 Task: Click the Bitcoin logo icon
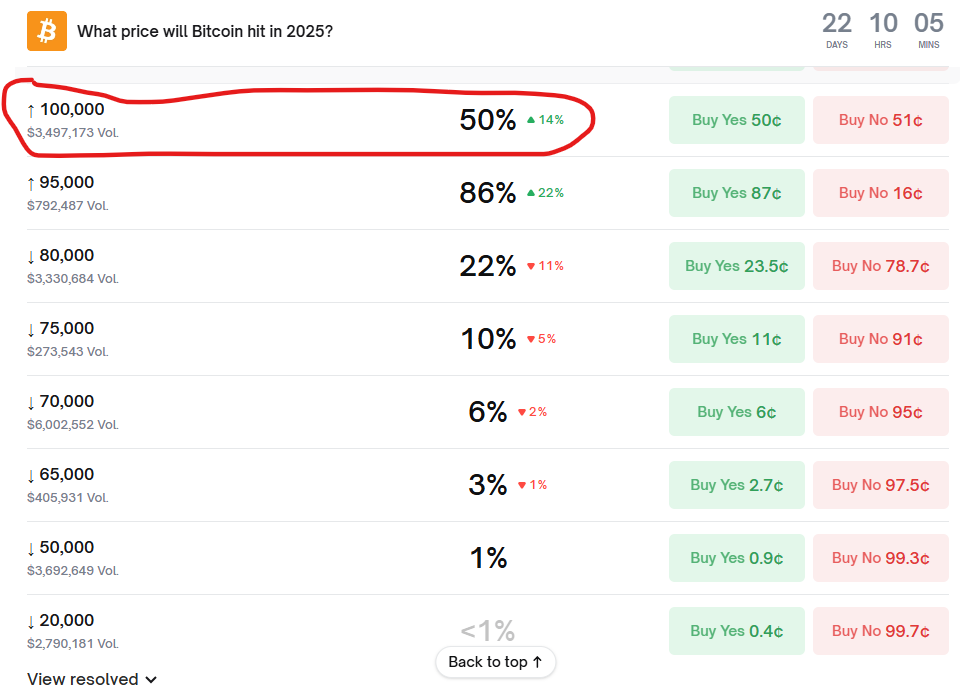(46, 31)
